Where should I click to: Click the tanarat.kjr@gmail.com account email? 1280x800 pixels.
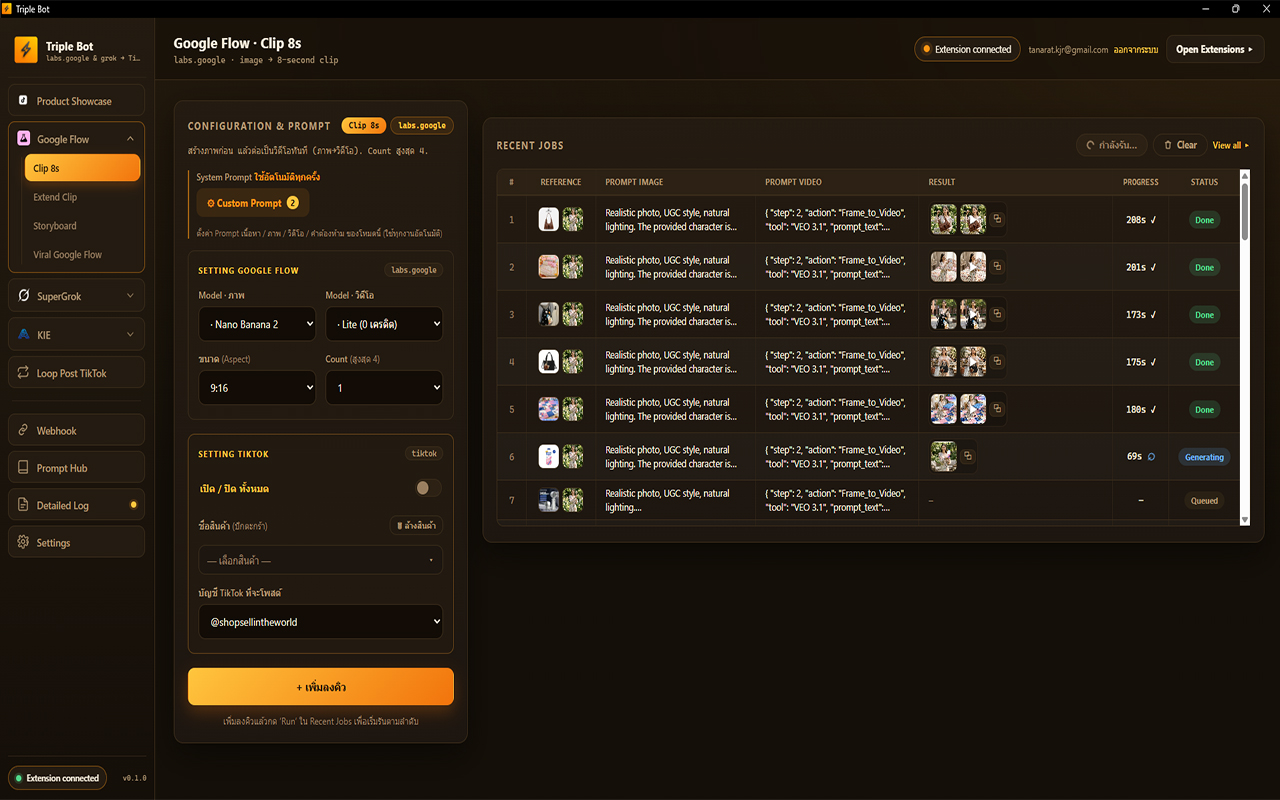point(1068,50)
